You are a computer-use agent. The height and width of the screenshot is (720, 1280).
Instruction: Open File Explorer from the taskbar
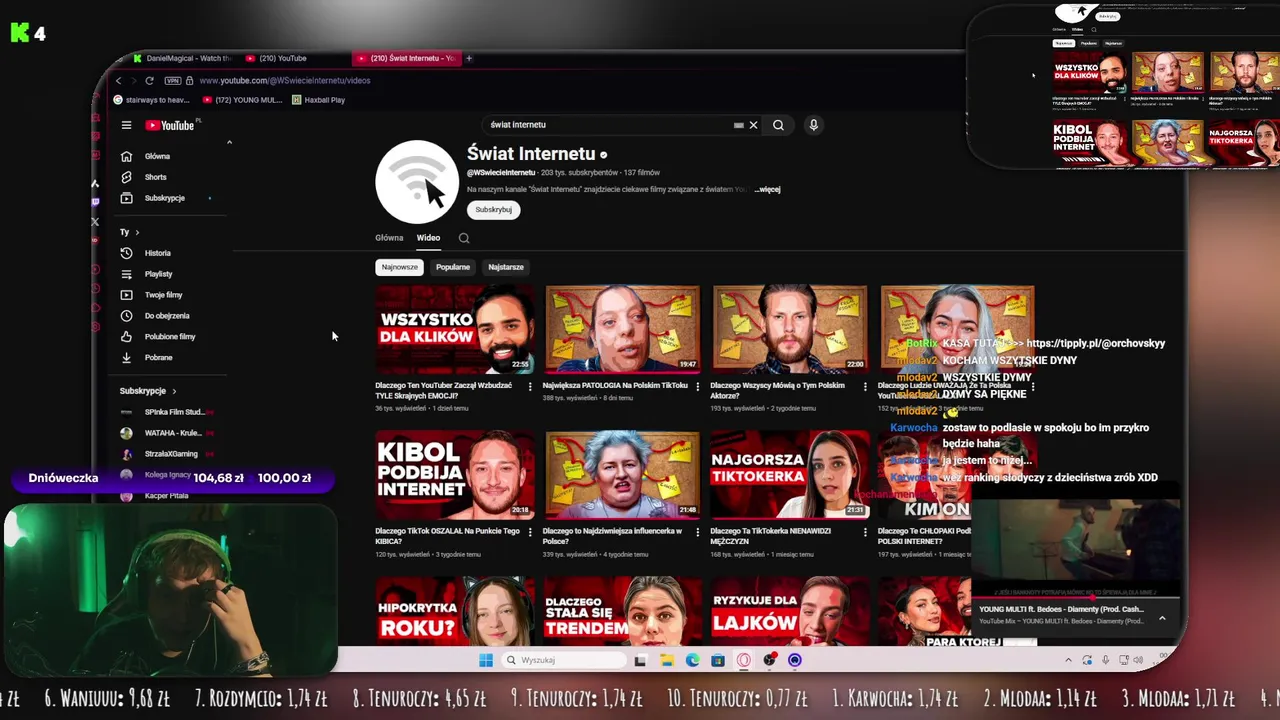667,660
